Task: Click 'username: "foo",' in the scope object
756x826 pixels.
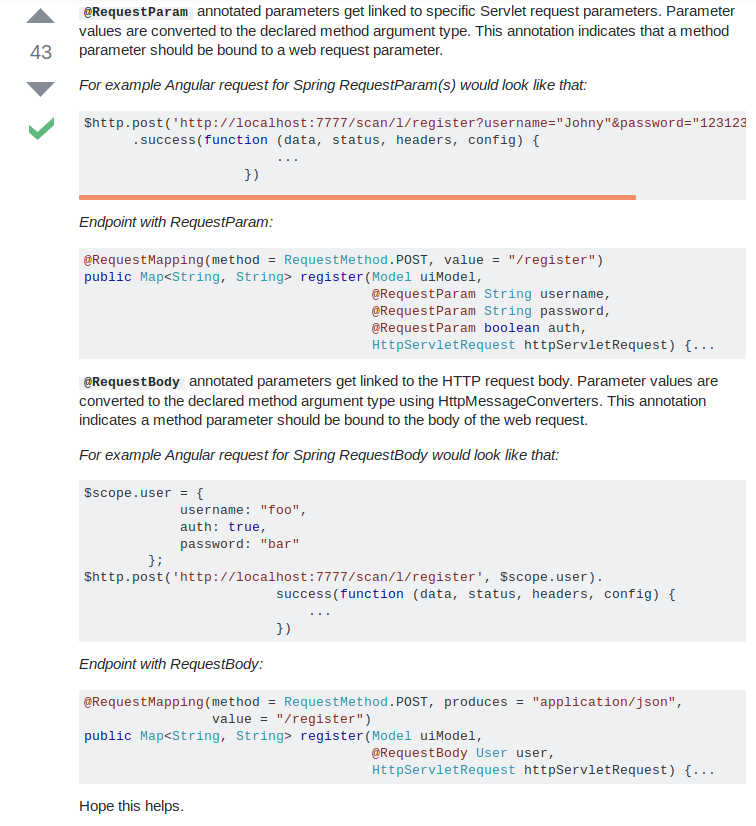Action: click(243, 510)
